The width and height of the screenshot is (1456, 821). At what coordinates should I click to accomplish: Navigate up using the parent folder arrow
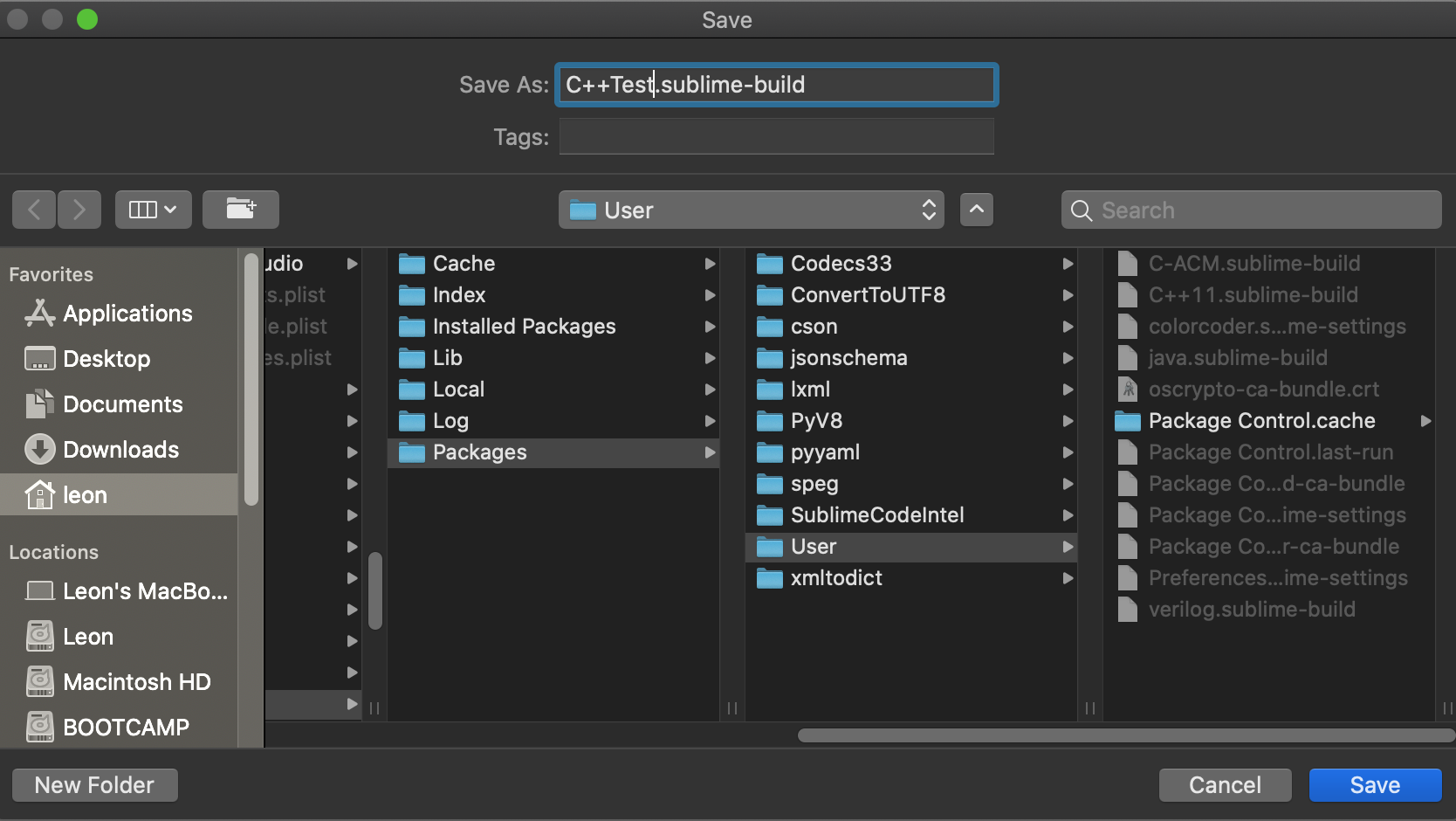(x=977, y=210)
